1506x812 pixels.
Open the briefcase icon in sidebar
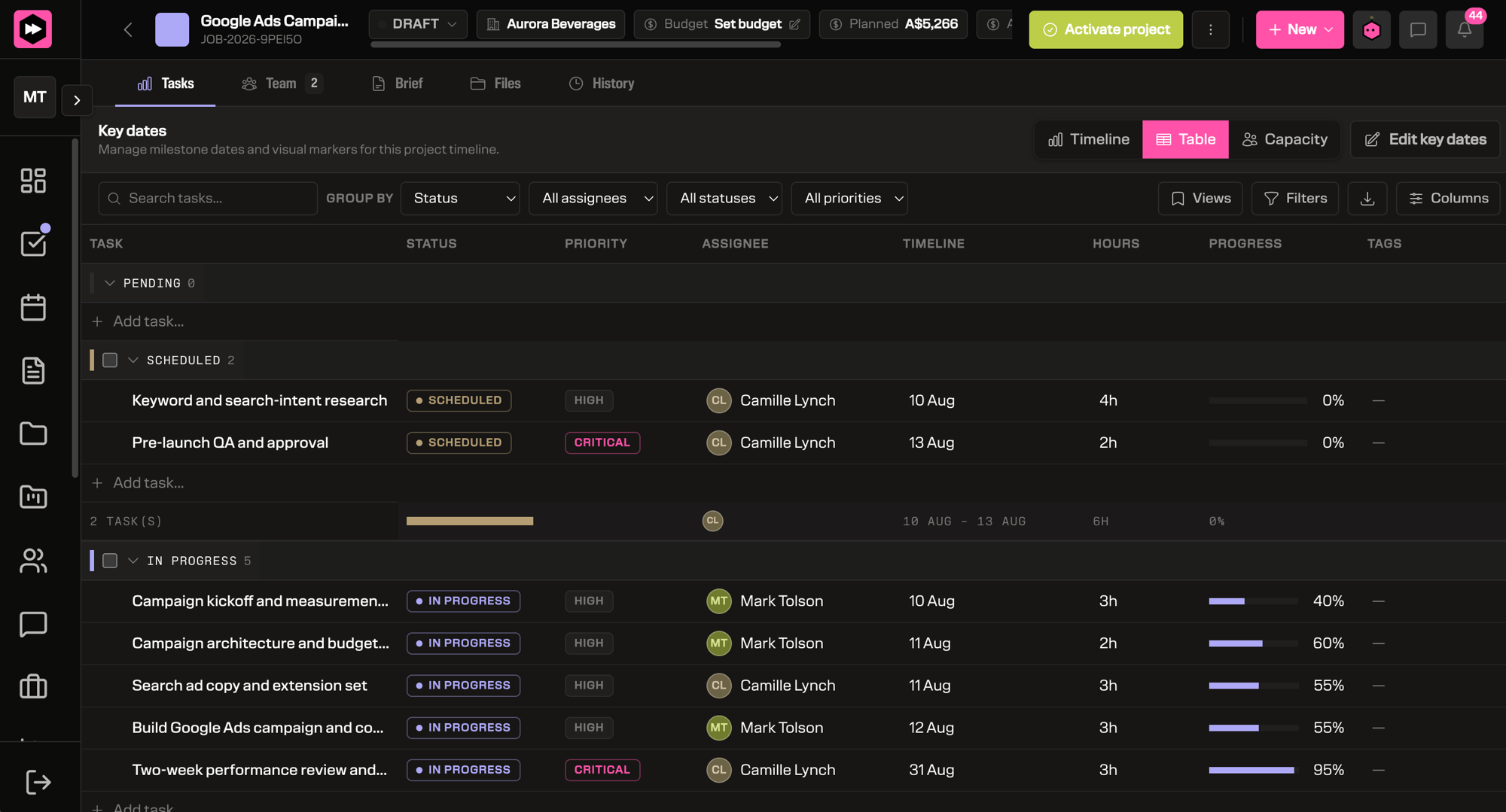point(33,687)
